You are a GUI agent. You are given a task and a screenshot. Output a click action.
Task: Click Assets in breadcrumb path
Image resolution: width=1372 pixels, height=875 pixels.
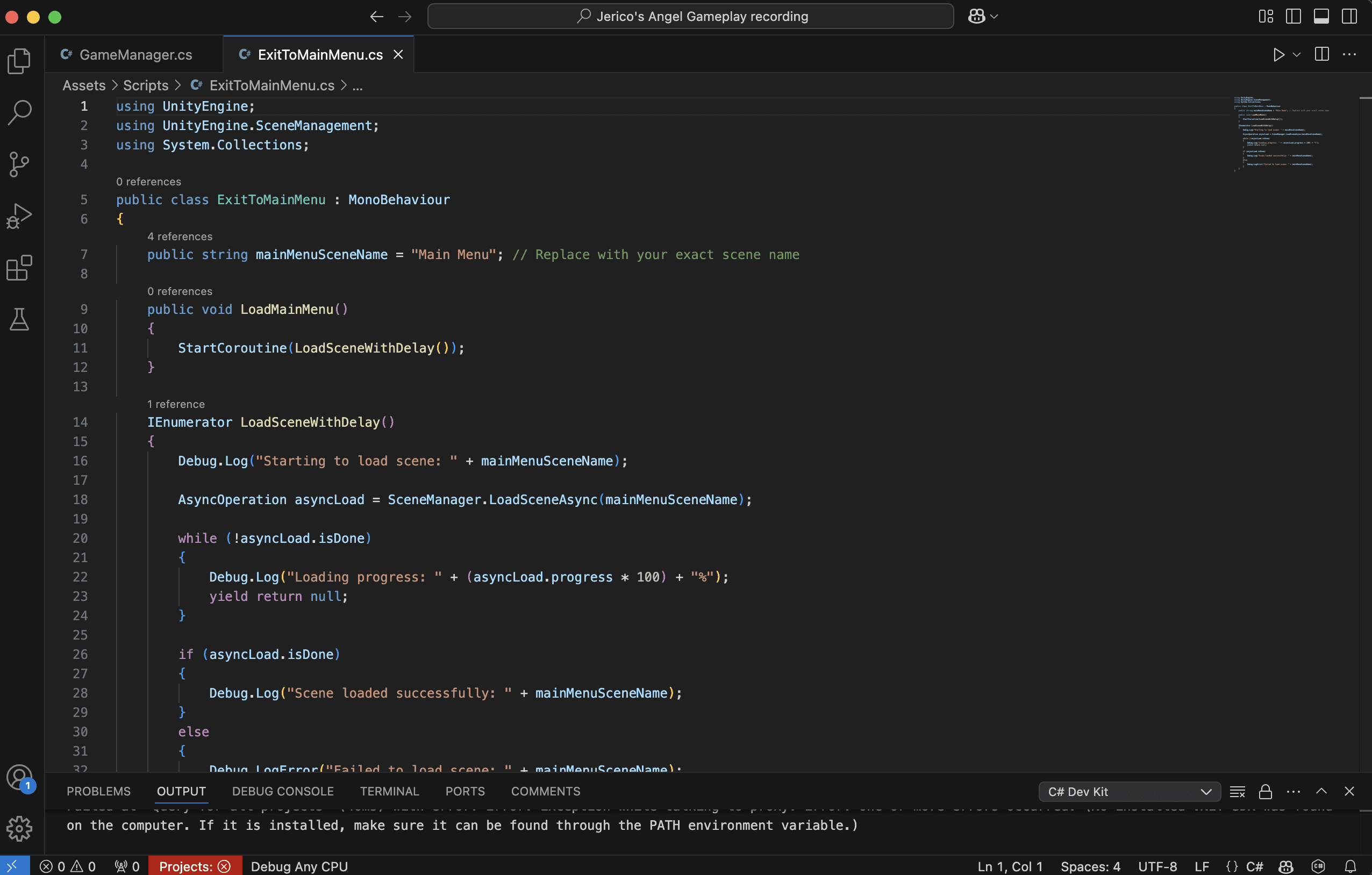pyautogui.click(x=84, y=85)
